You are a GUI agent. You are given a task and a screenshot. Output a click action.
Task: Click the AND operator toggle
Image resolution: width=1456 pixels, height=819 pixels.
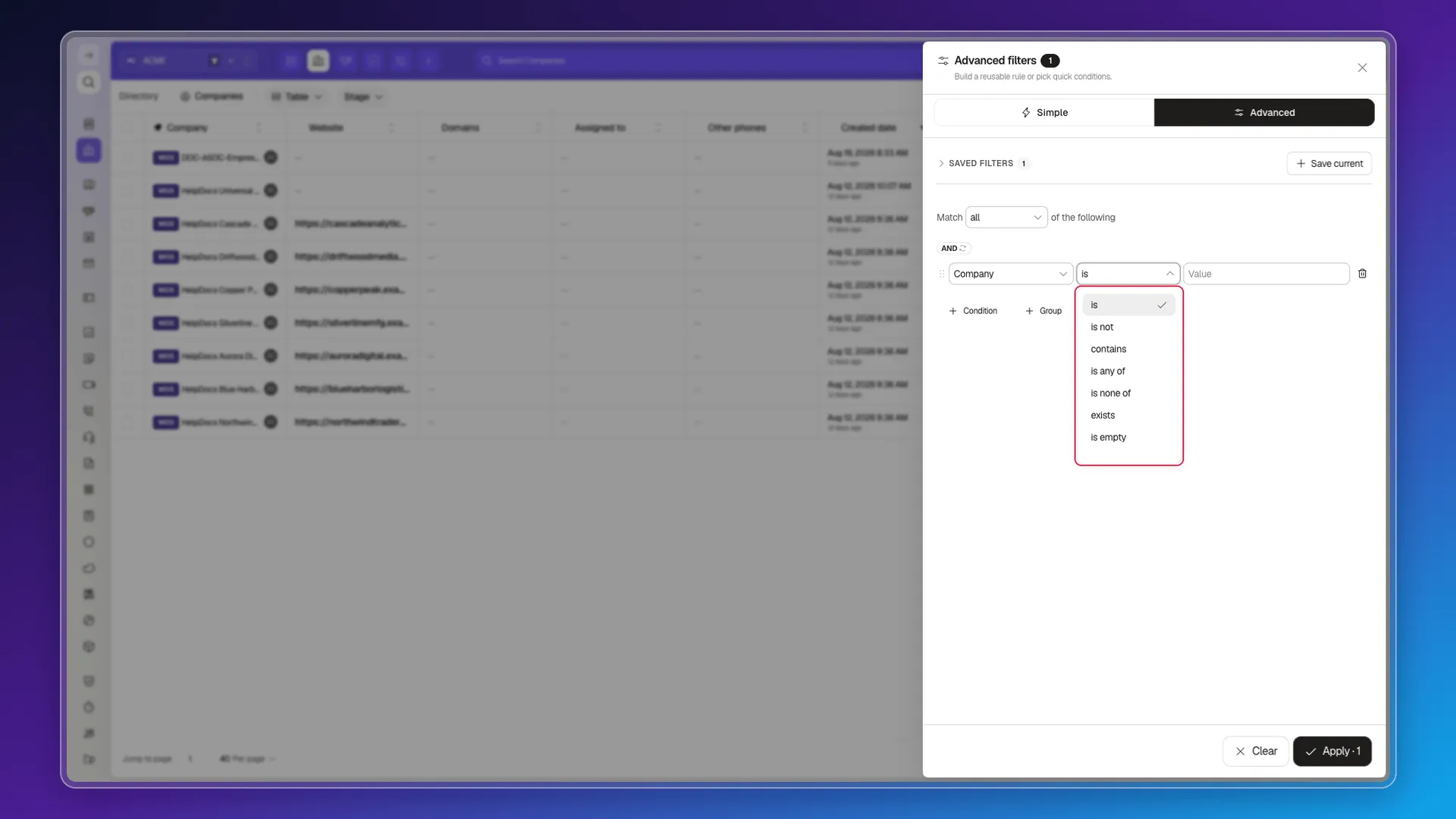(x=954, y=248)
